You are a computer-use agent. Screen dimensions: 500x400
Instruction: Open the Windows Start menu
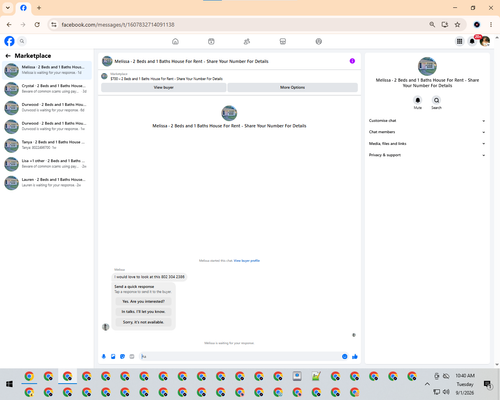9,384
